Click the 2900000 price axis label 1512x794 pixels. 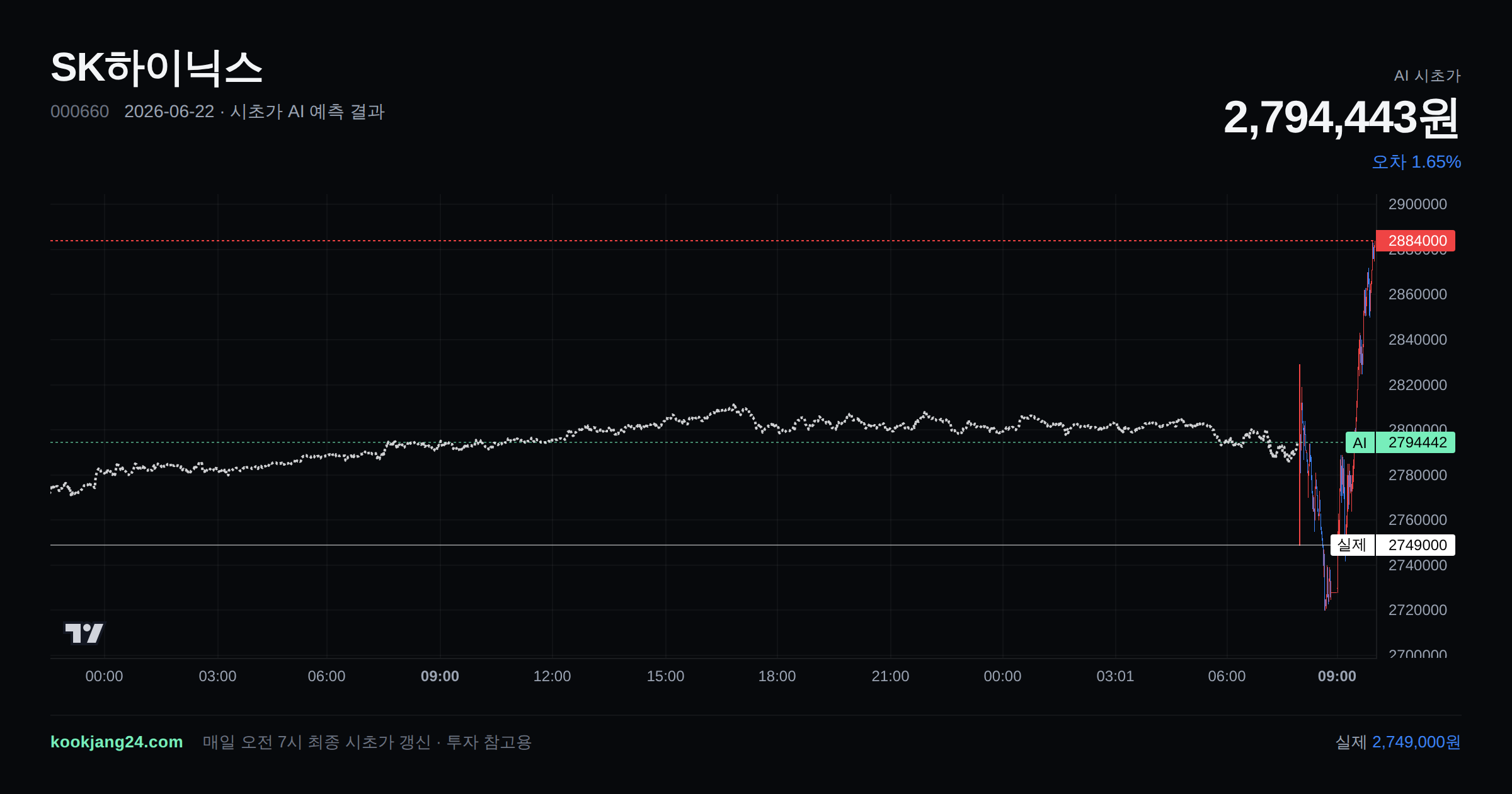1417,204
